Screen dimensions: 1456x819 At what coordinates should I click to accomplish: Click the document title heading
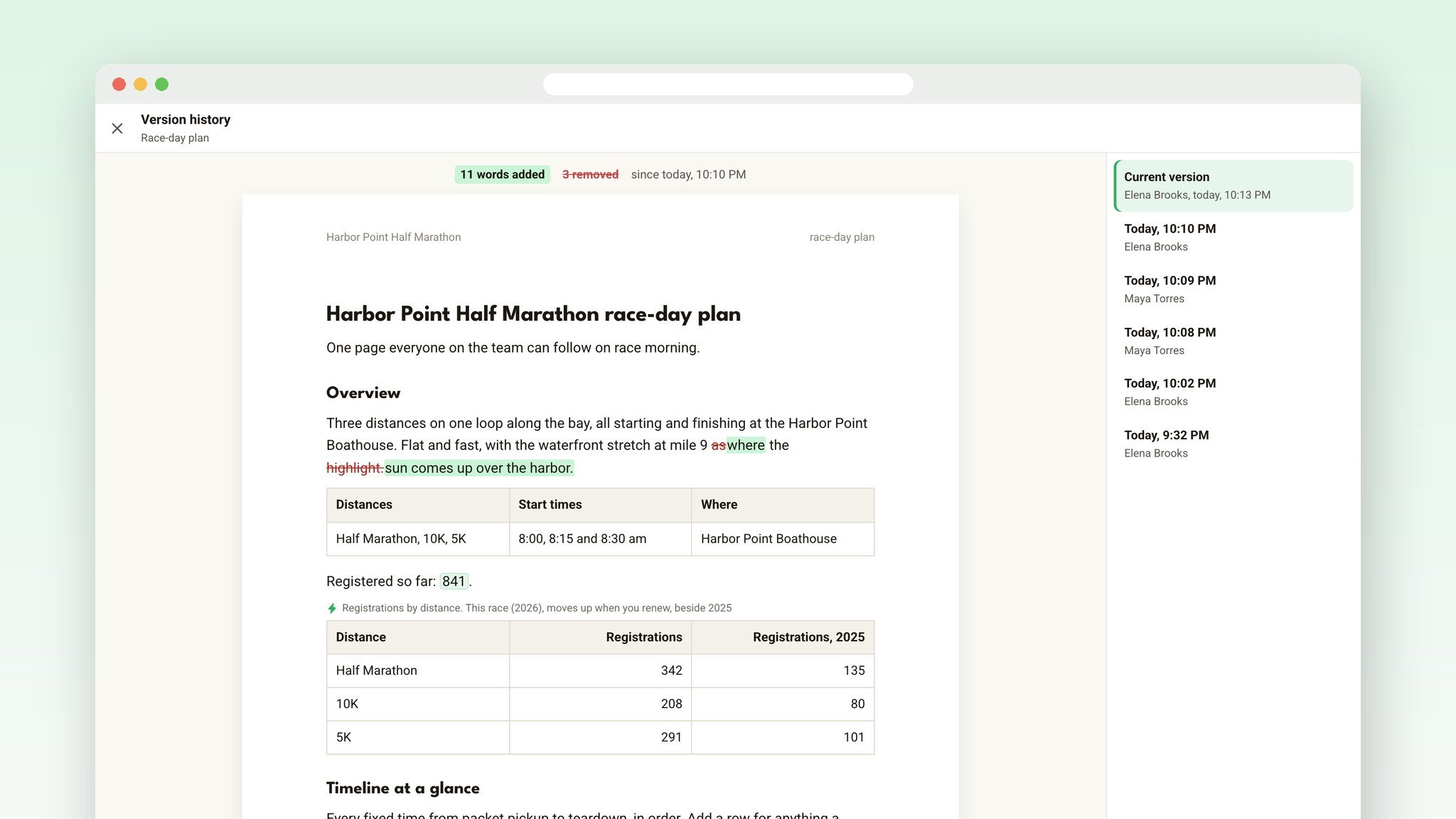coord(533,314)
